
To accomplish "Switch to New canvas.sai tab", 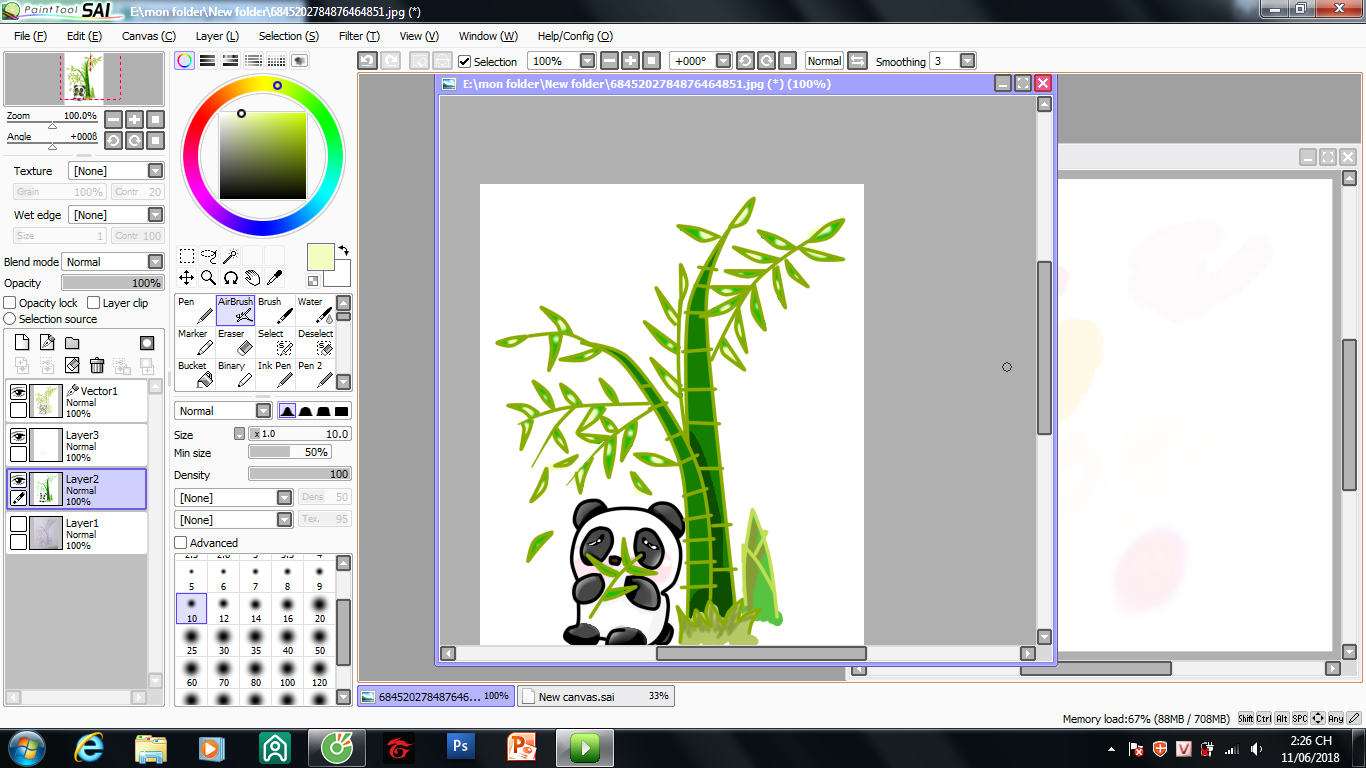I will pyautogui.click(x=596, y=696).
